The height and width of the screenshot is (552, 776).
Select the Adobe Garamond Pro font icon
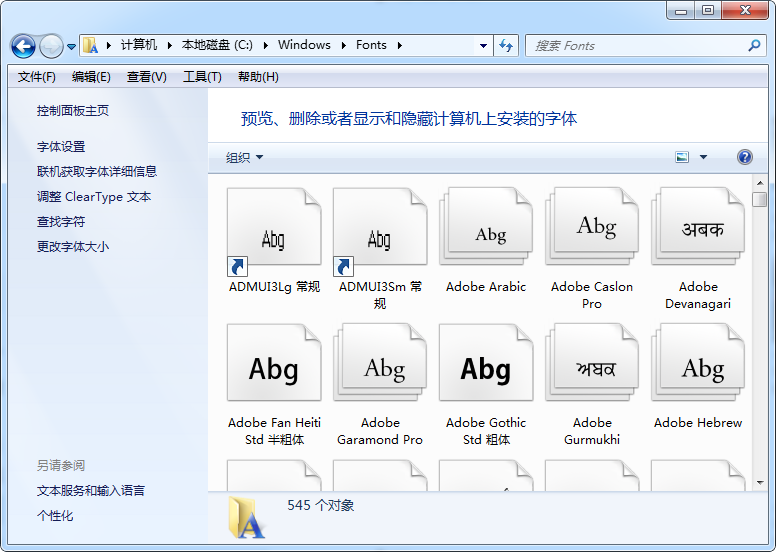click(380, 362)
